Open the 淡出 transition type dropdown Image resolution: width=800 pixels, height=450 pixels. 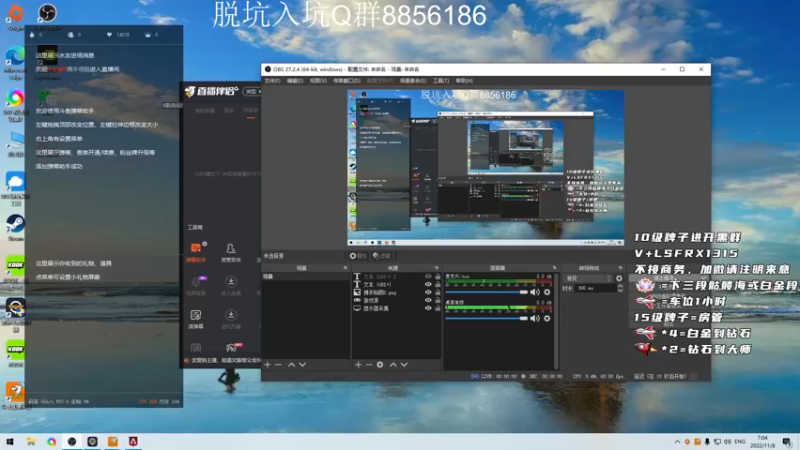[588, 278]
